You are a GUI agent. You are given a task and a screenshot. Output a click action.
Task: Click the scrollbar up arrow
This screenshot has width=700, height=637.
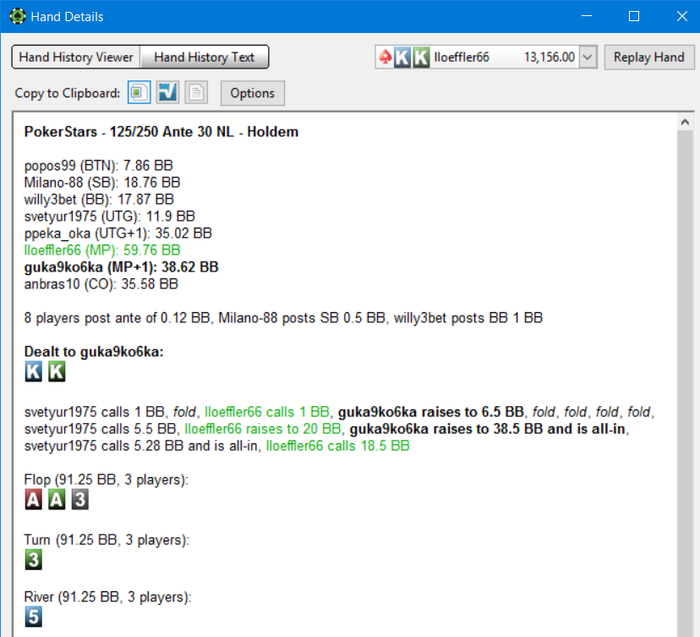(x=685, y=122)
